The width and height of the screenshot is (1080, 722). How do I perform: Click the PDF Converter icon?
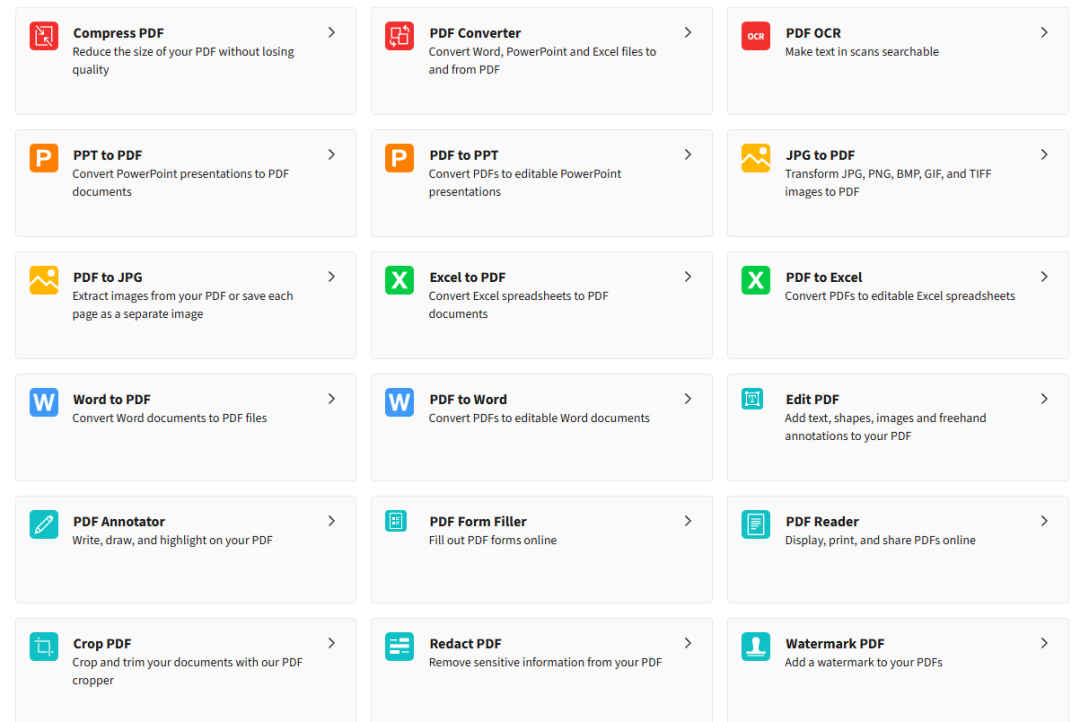click(x=399, y=36)
